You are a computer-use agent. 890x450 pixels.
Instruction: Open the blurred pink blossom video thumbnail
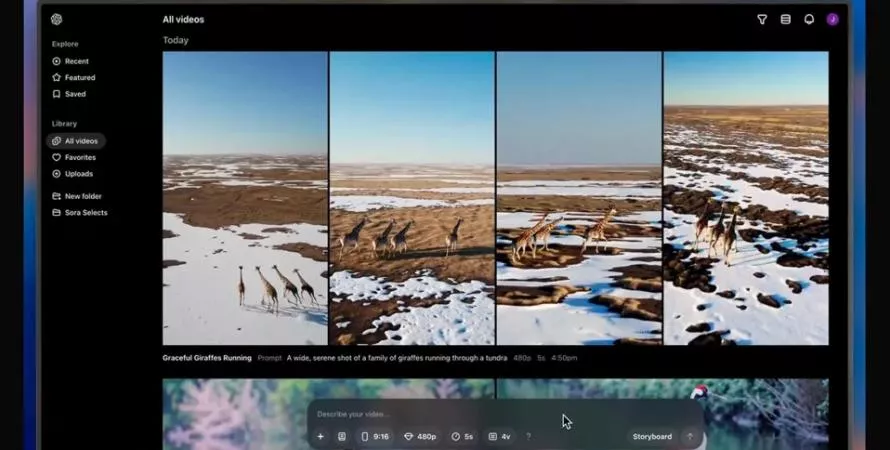(x=328, y=414)
